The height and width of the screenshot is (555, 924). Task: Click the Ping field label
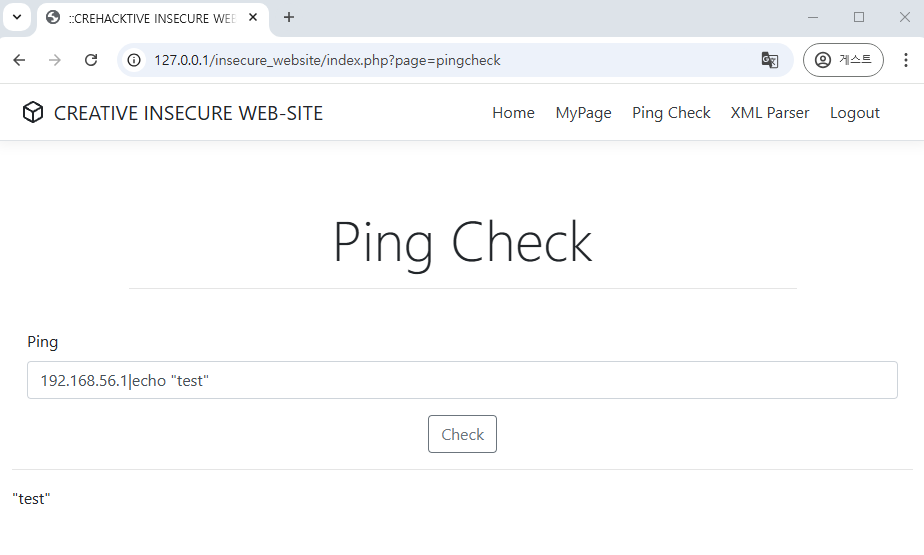pos(42,342)
